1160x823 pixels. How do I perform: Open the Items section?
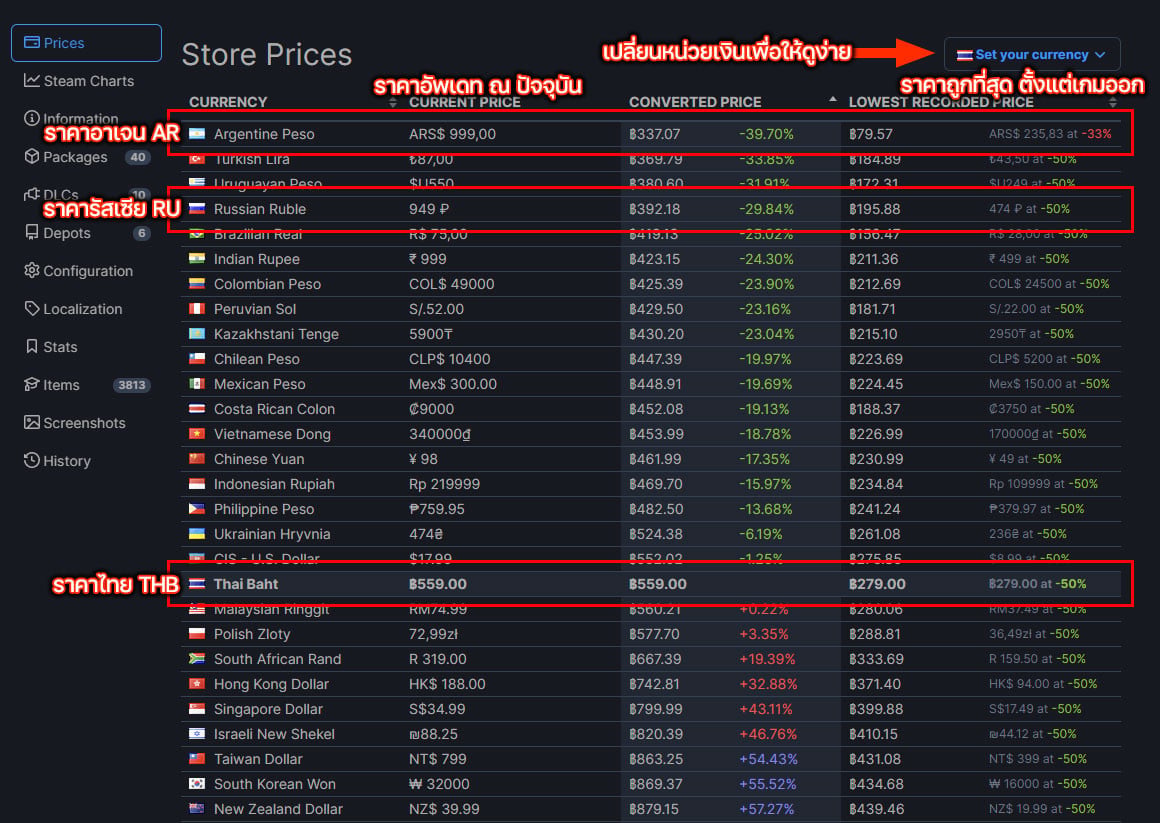[87, 385]
